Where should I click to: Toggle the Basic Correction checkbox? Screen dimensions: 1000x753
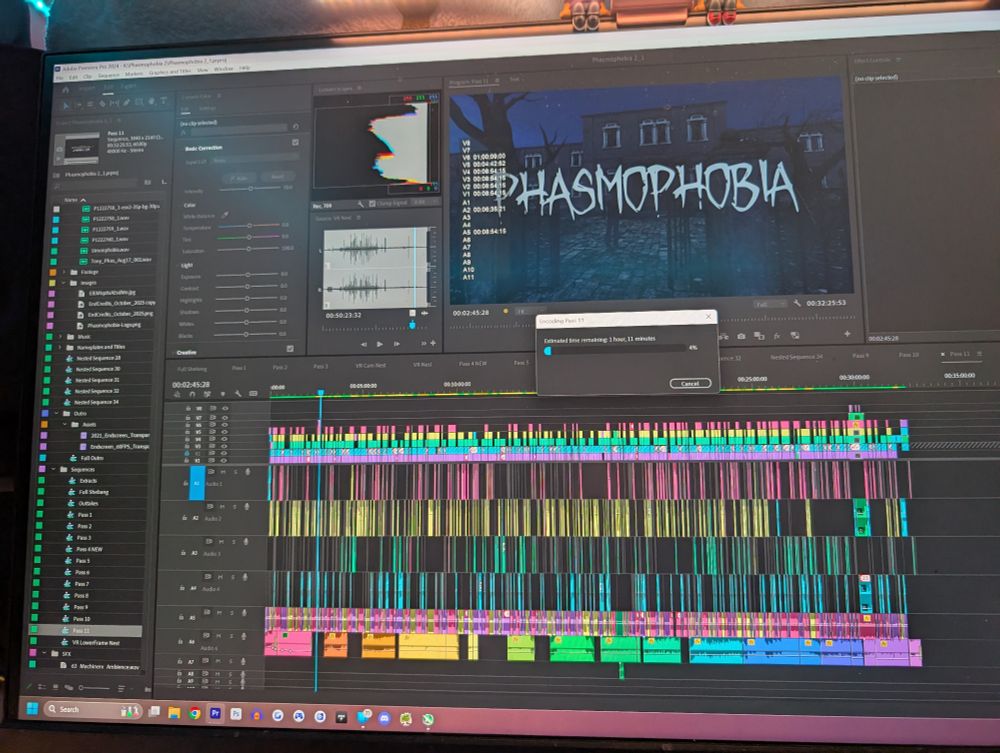[x=295, y=142]
